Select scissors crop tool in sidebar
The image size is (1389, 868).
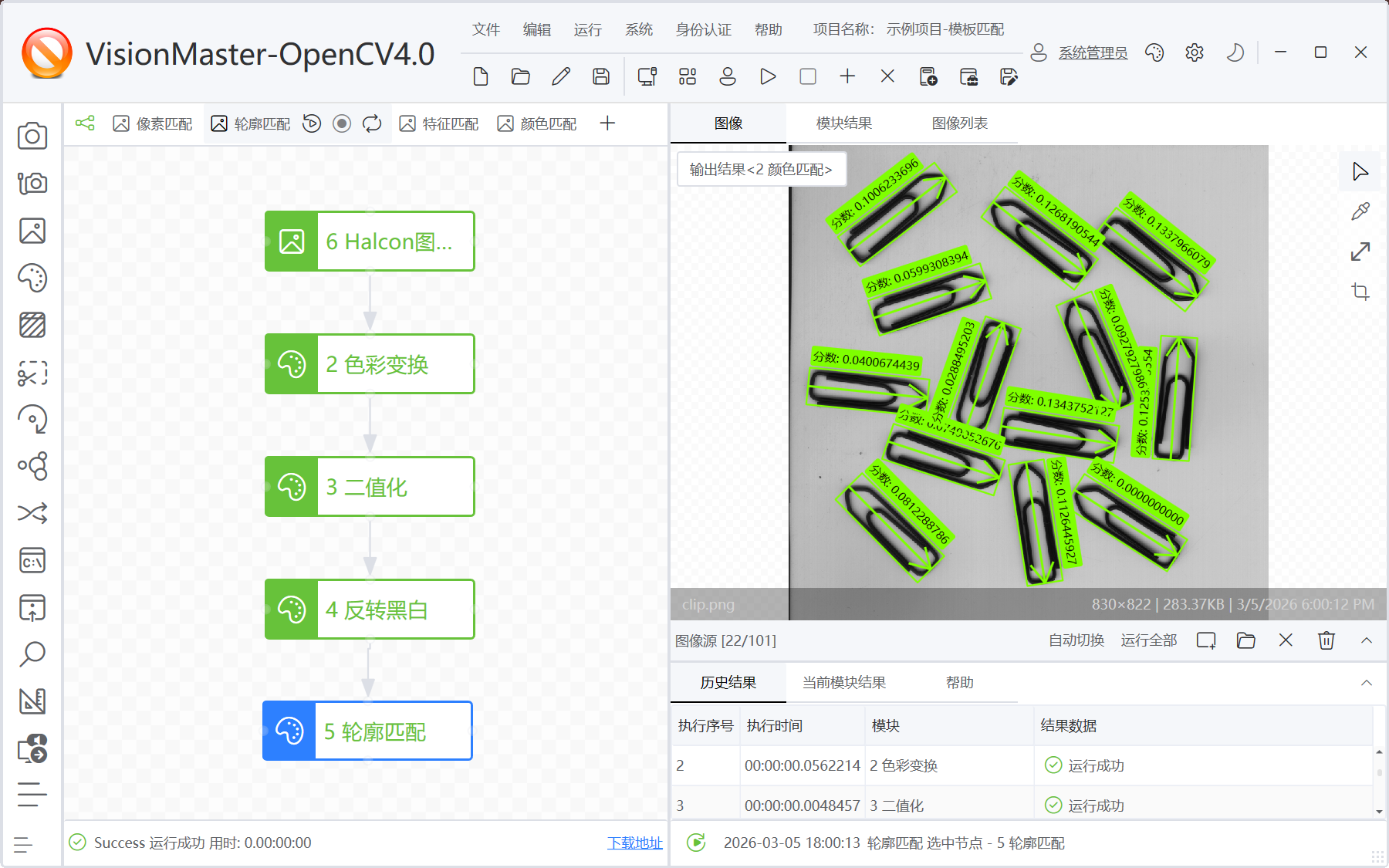(x=32, y=373)
